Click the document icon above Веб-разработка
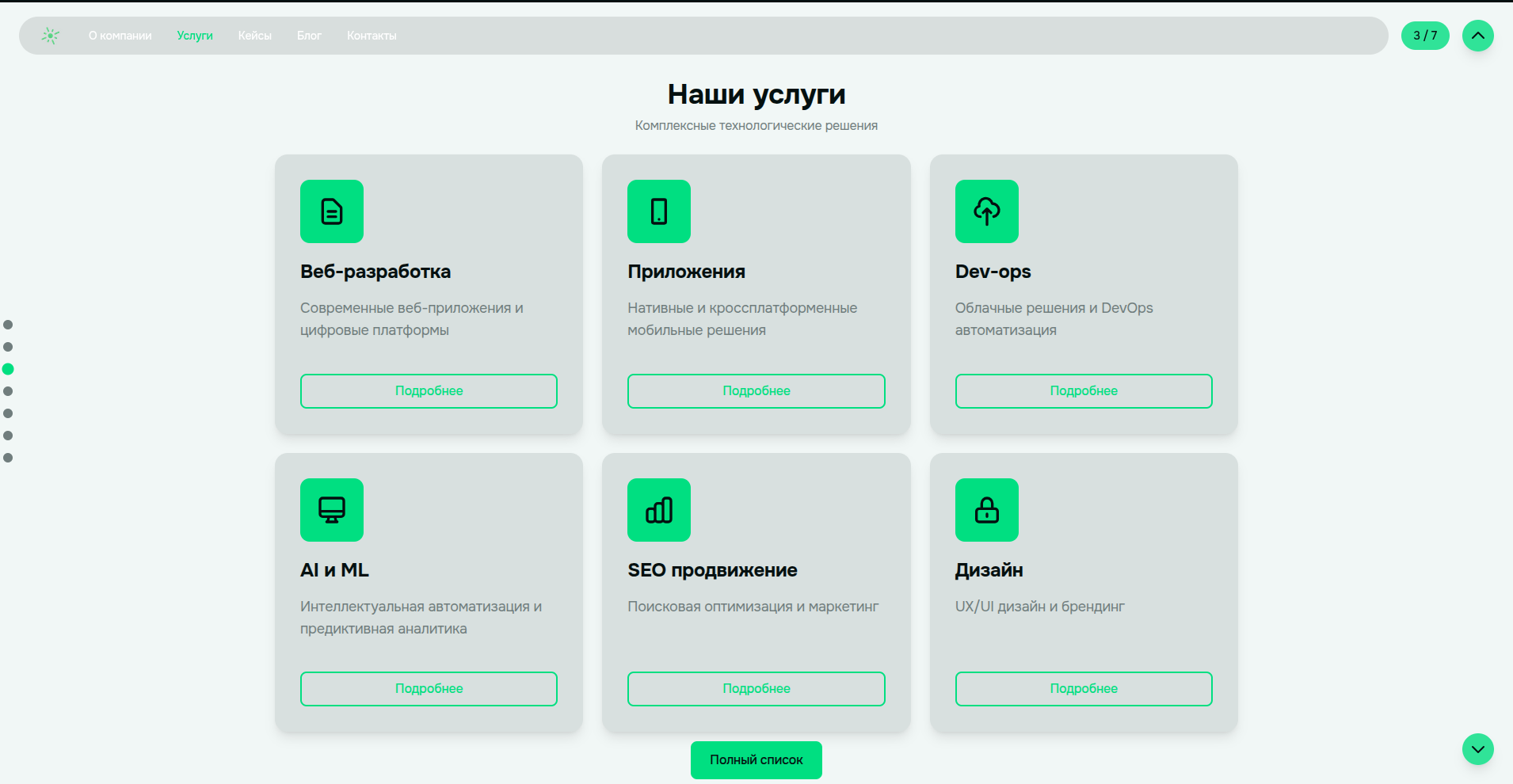 point(332,211)
